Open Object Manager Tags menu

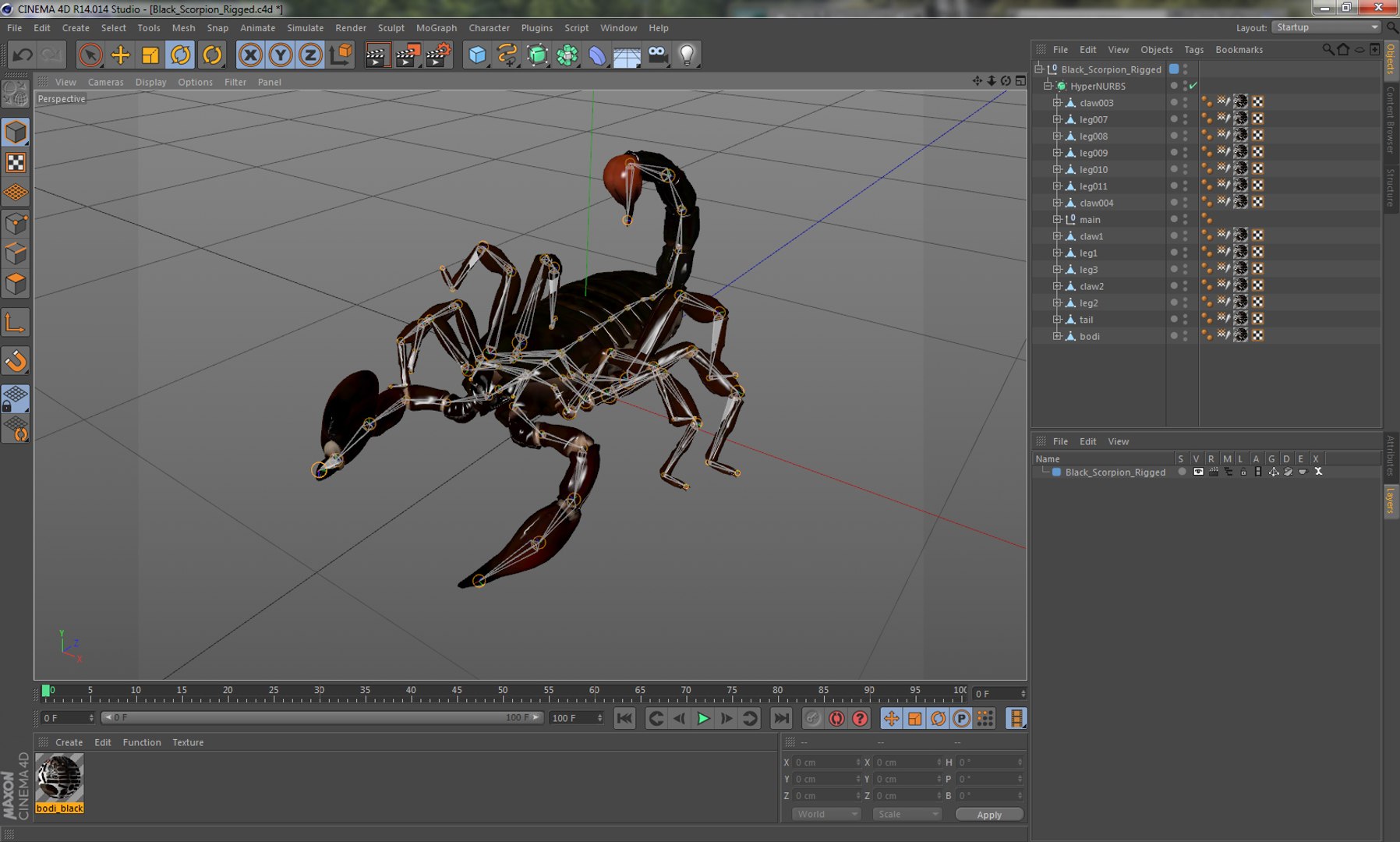pos(1193,49)
